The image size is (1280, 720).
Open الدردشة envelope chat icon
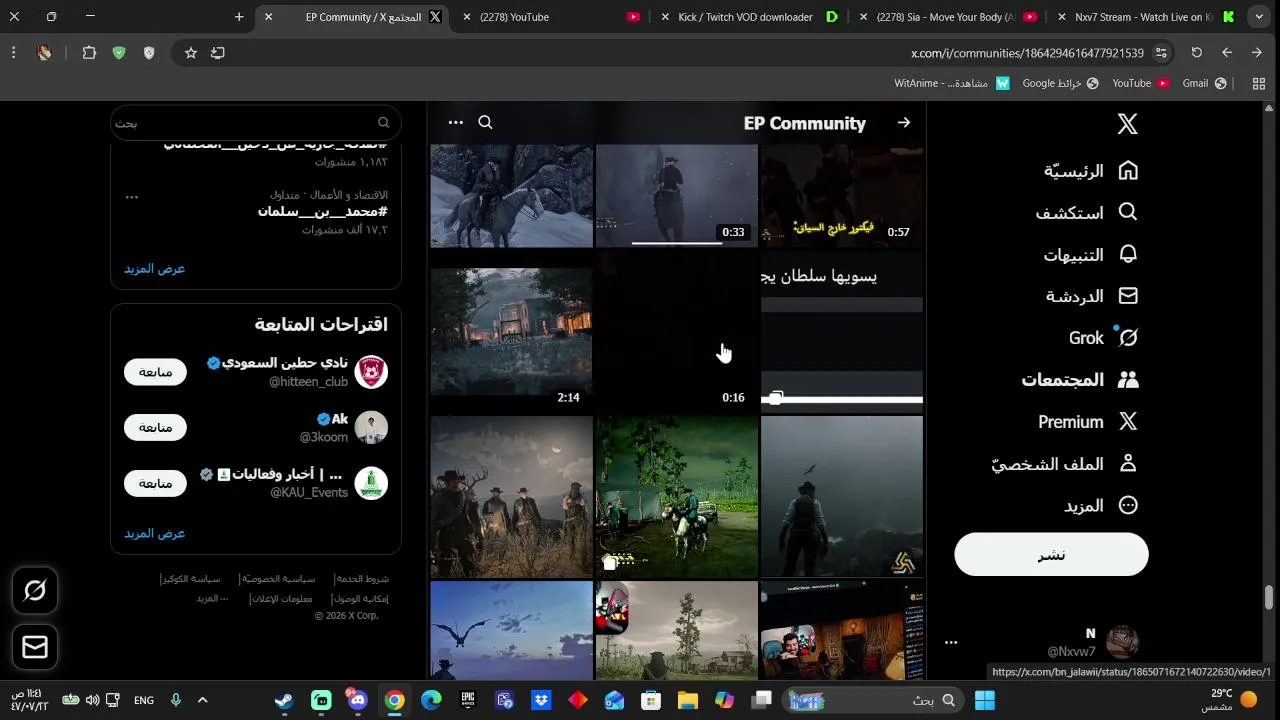click(1128, 296)
